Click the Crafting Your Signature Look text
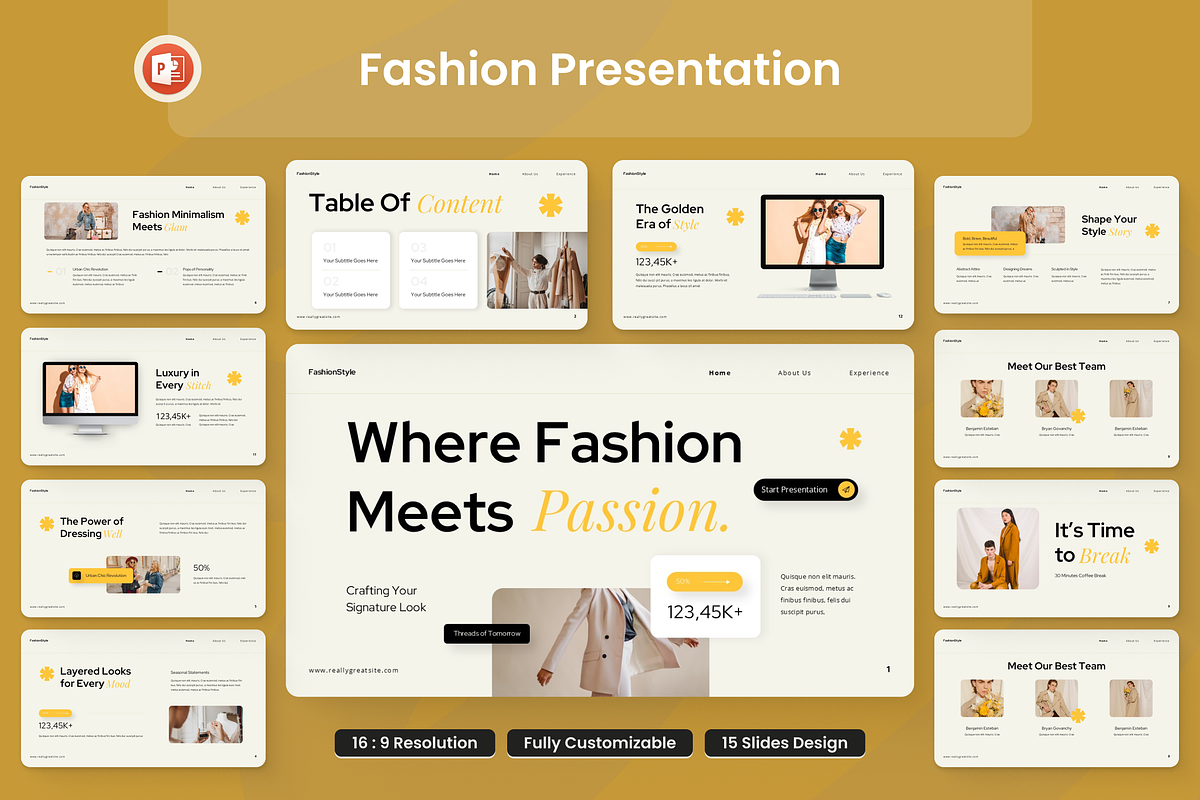 [386, 599]
